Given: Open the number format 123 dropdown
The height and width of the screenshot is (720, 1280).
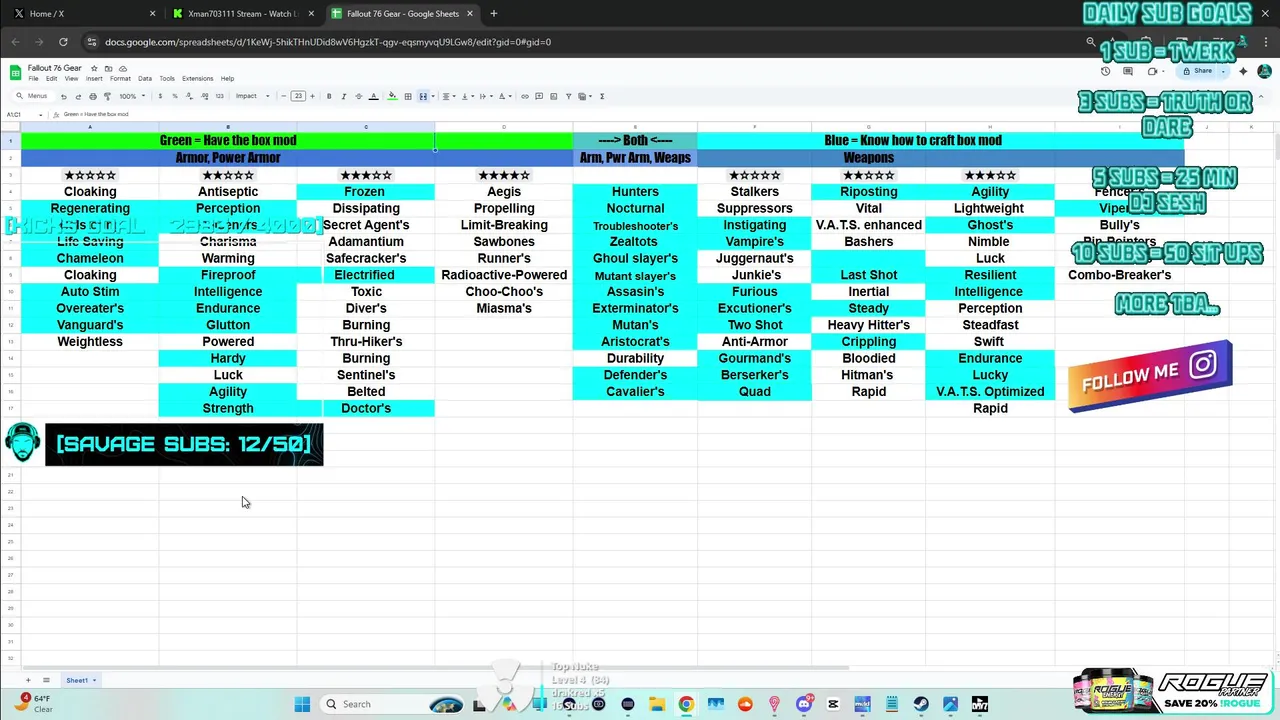Looking at the screenshot, I should [219, 96].
